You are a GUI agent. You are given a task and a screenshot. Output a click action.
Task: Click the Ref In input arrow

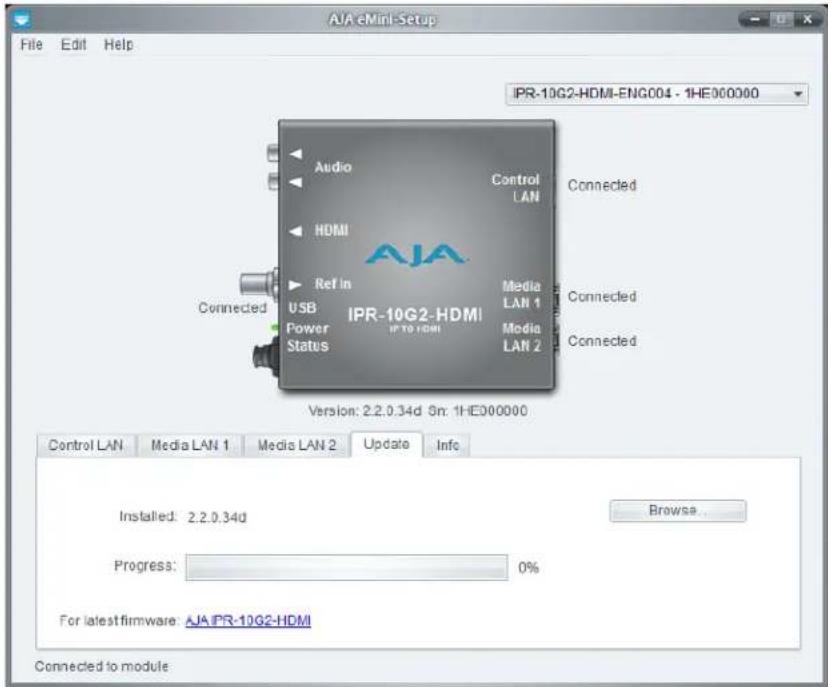(x=295, y=285)
